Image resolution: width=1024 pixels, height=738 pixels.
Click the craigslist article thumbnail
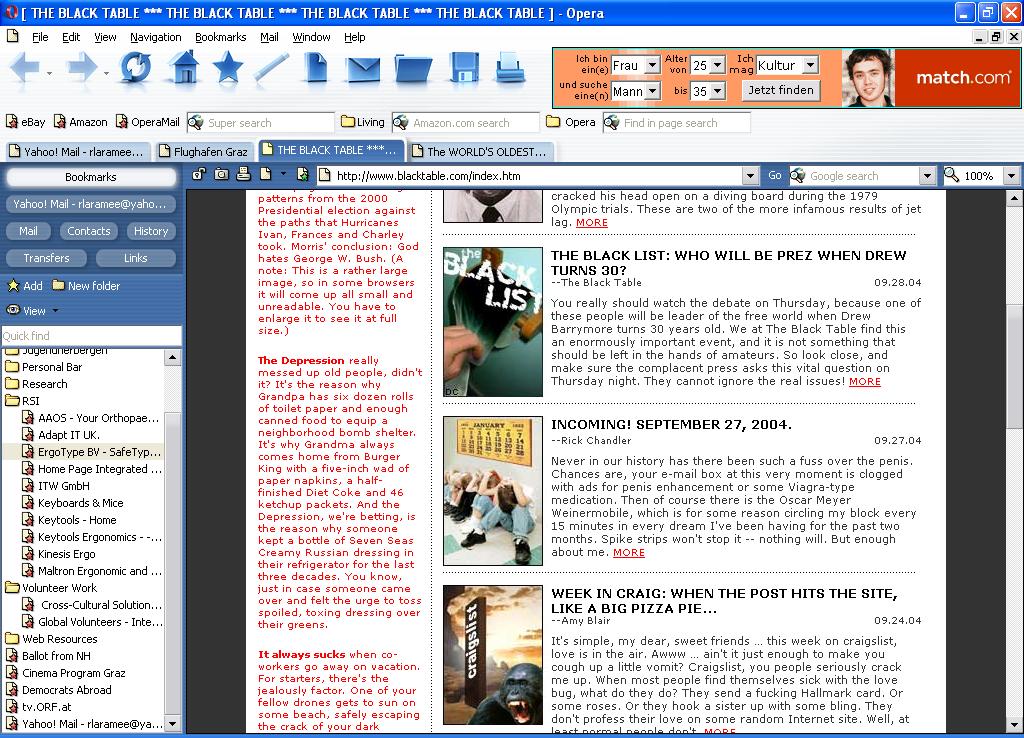coord(492,655)
